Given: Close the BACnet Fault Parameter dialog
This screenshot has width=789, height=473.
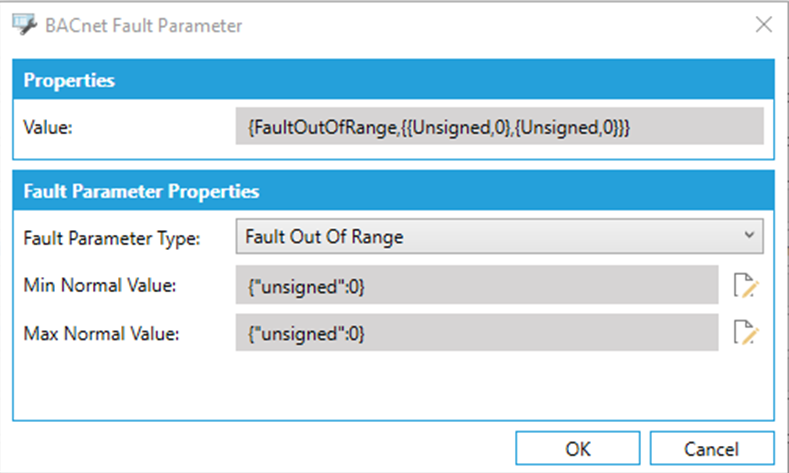Looking at the screenshot, I should (x=762, y=25).
